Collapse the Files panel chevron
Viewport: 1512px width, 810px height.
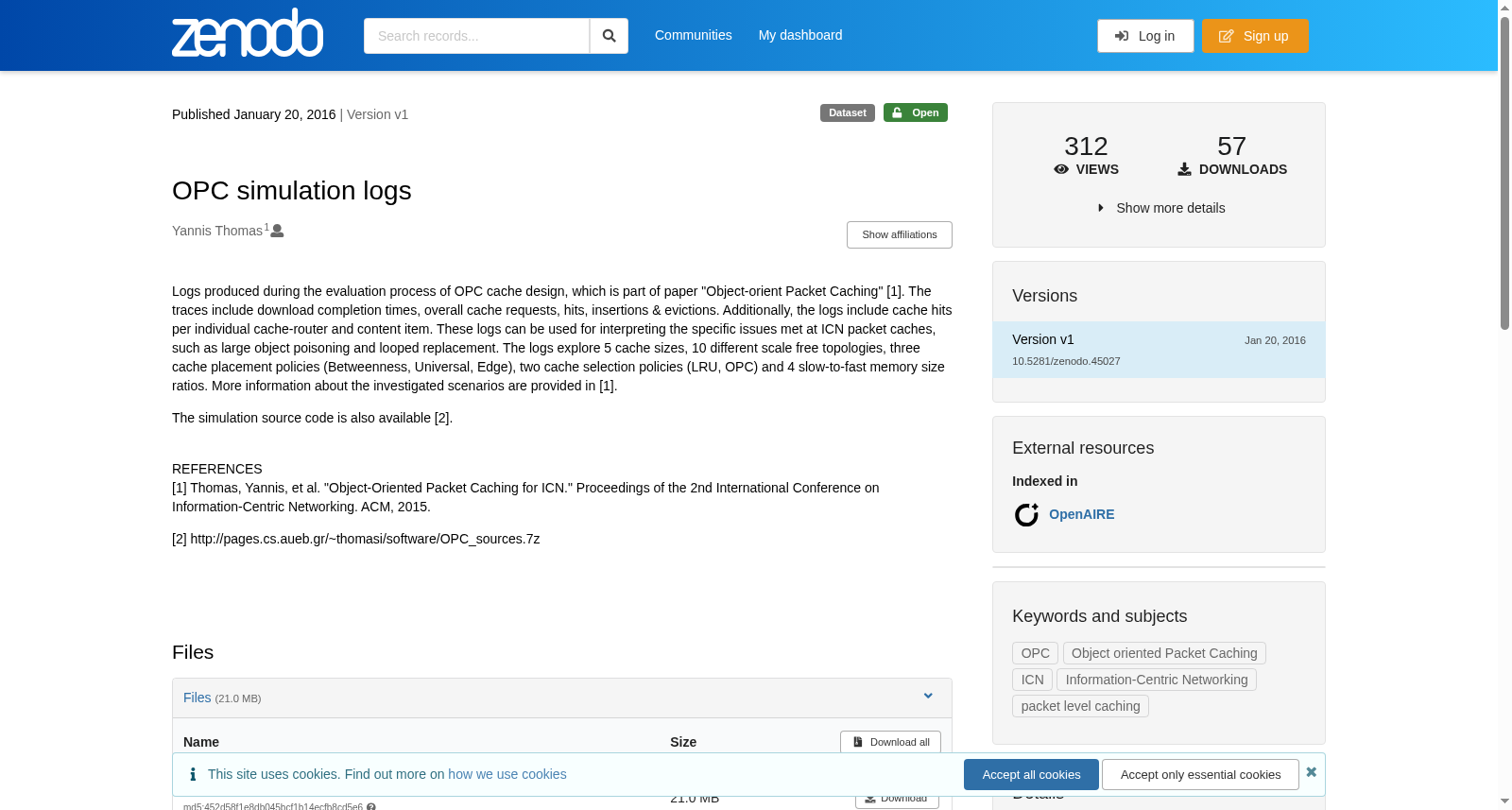click(x=928, y=697)
